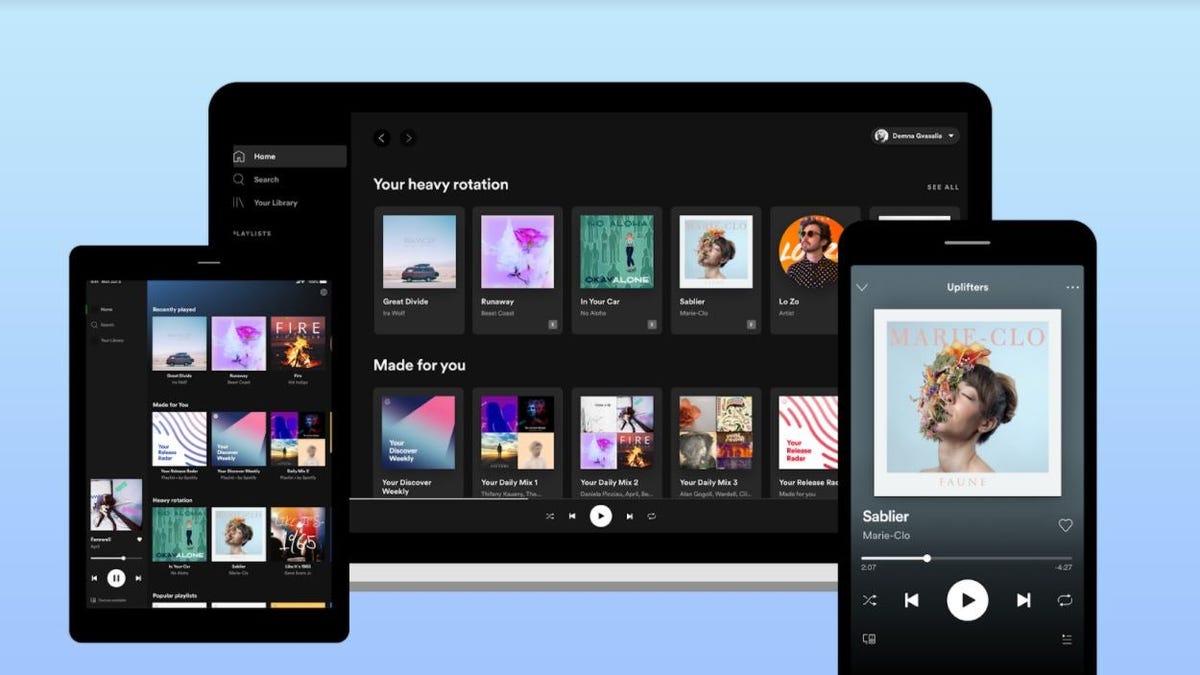
Task: Open play queue icon on phone
Action: (1066, 639)
